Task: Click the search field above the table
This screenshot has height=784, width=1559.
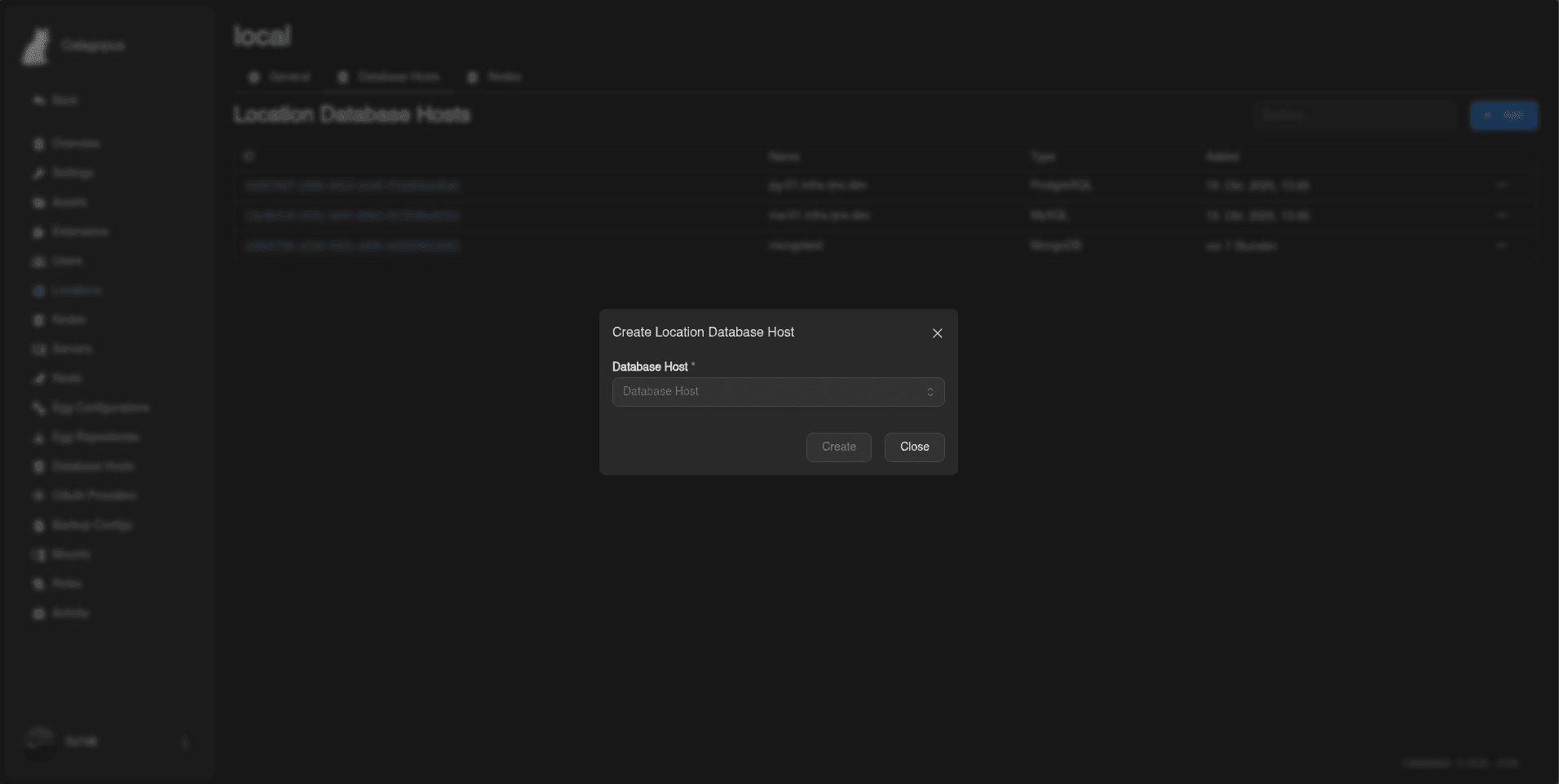Action: [x=1355, y=116]
